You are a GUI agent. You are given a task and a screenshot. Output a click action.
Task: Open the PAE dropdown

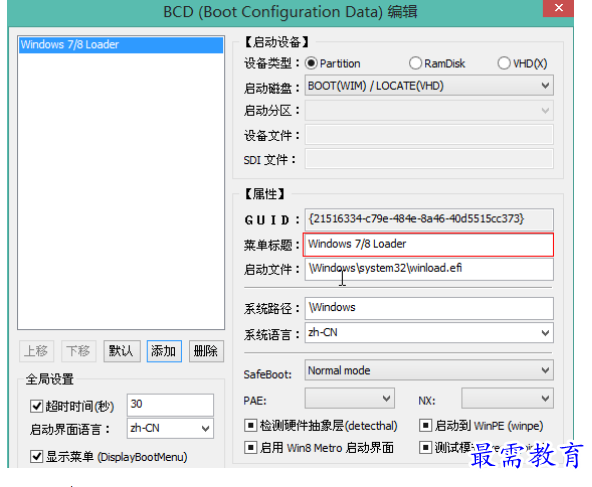click(350, 398)
